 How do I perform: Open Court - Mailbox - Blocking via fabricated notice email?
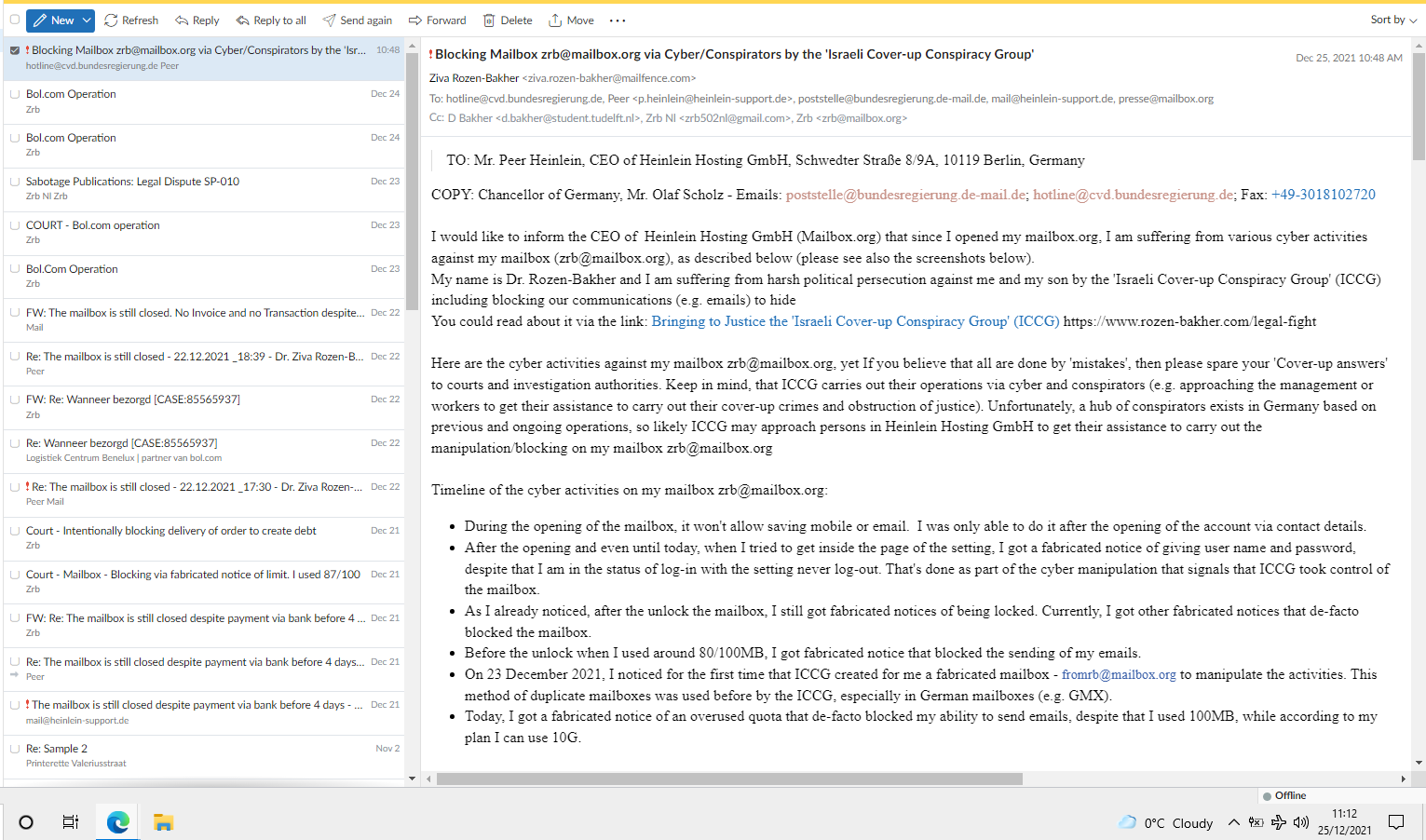(204, 581)
